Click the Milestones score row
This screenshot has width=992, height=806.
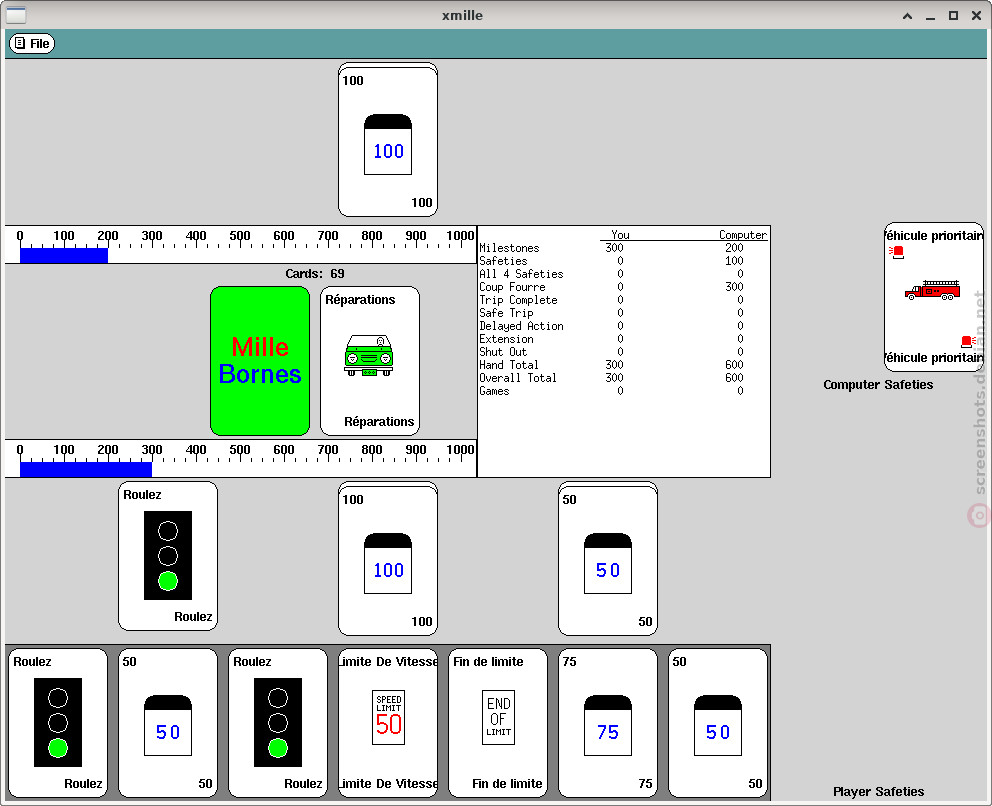coord(623,248)
